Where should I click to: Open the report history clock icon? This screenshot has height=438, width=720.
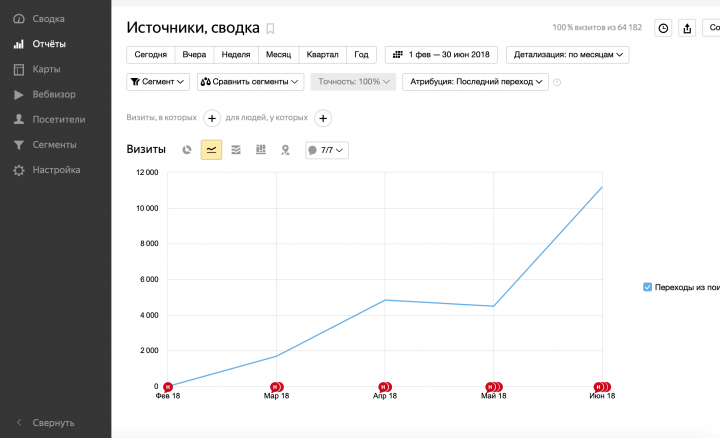click(x=663, y=28)
